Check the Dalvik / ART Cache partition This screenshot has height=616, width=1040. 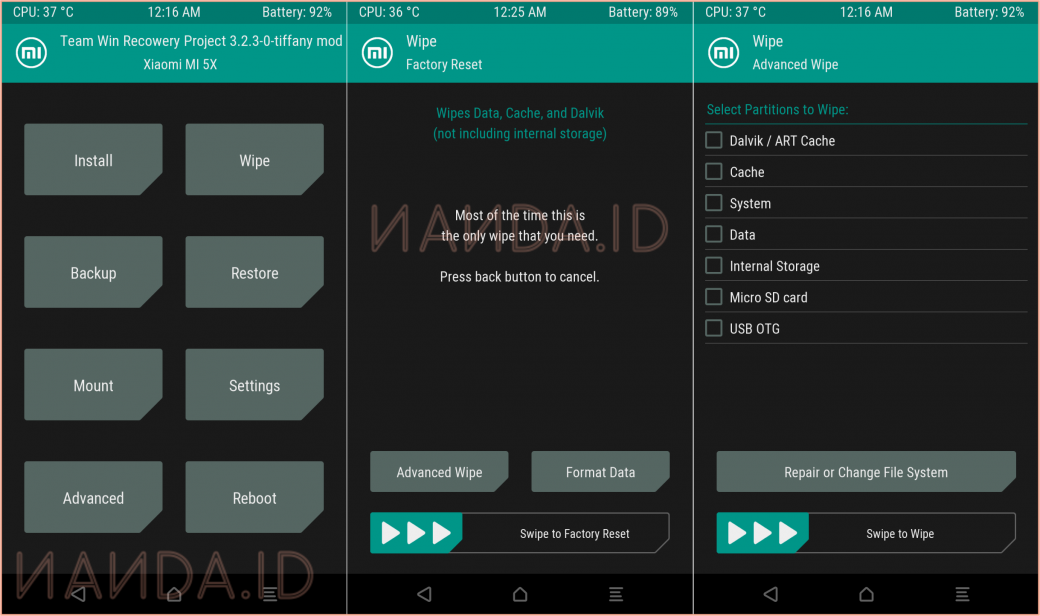tap(714, 141)
